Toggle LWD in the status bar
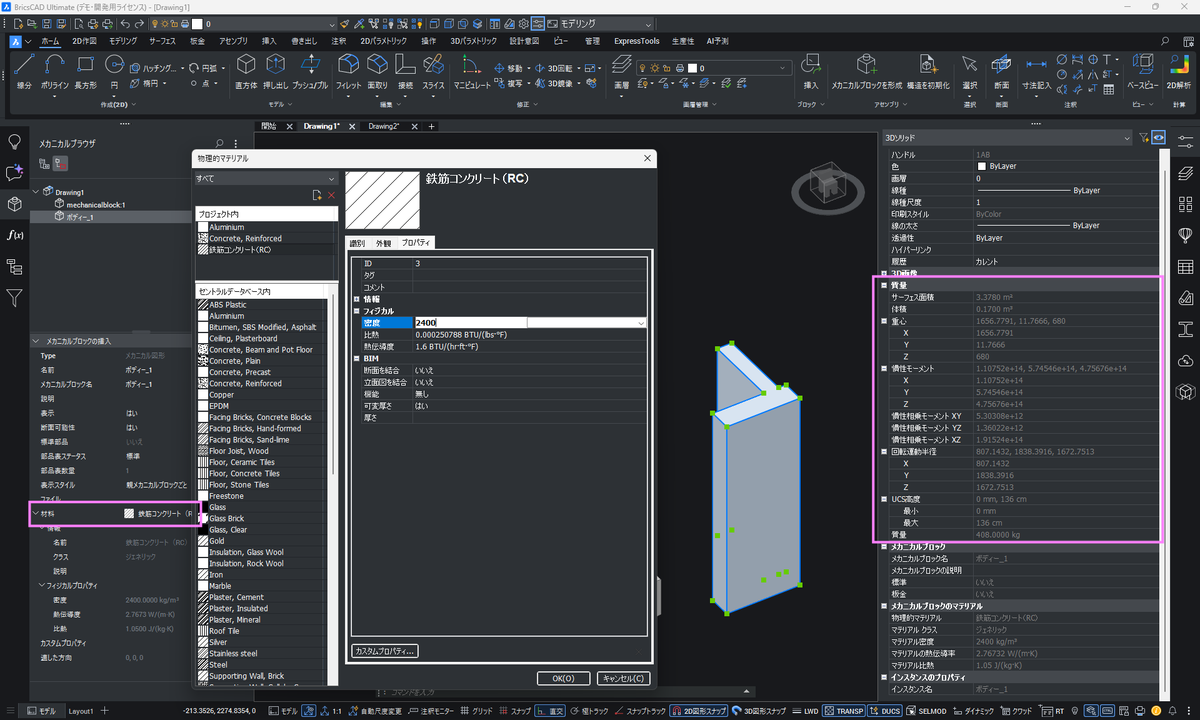The height and width of the screenshot is (720, 1200). [805, 711]
